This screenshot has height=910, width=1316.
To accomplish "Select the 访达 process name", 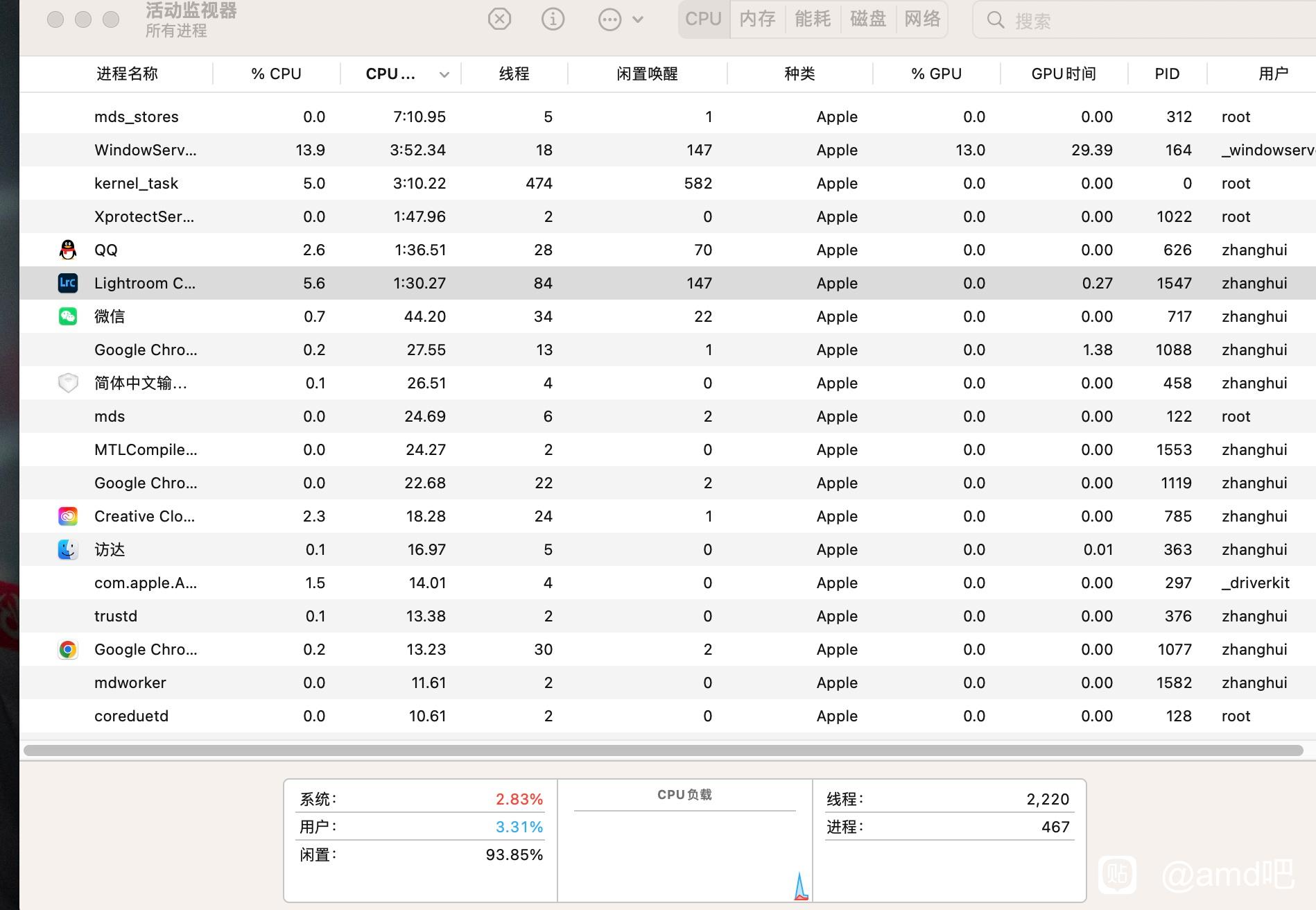I will (110, 549).
